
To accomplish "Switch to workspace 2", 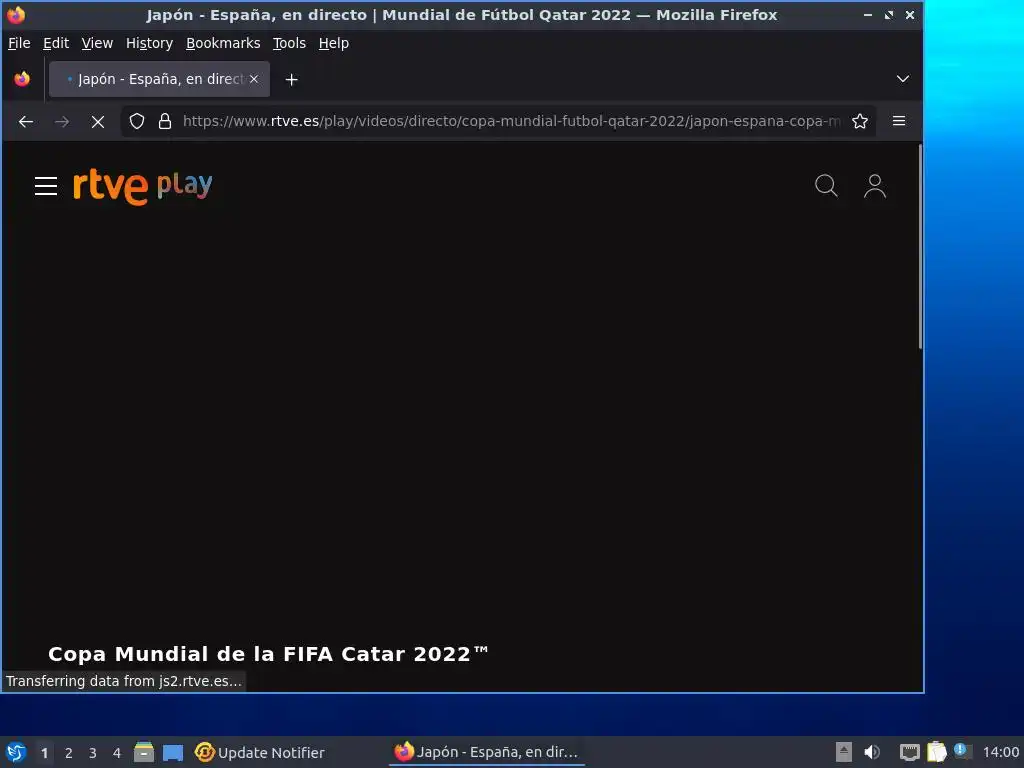I will 69,753.
